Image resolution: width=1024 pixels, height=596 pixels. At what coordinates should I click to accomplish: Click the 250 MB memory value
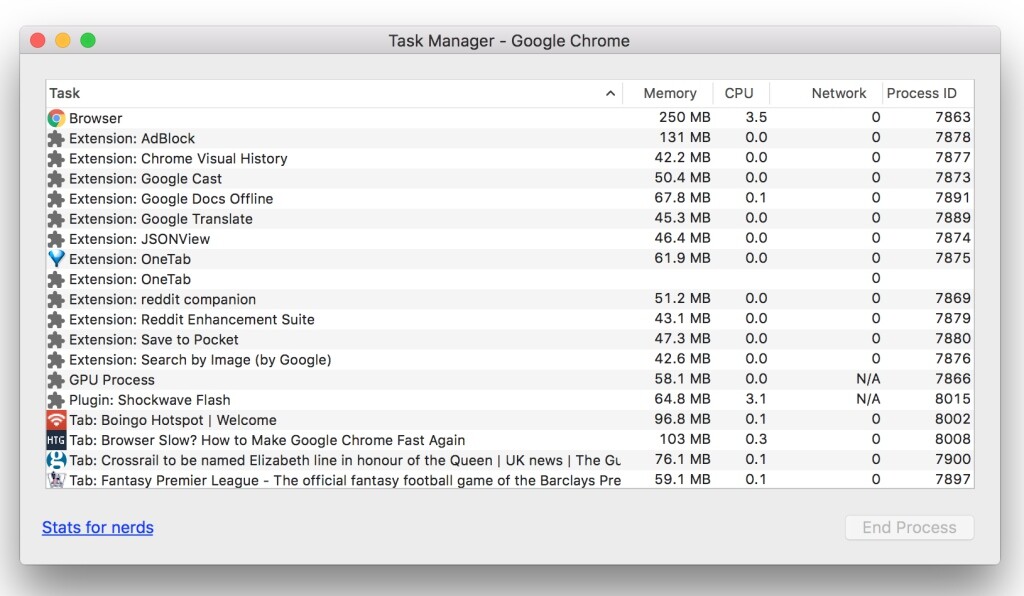[684, 117]
